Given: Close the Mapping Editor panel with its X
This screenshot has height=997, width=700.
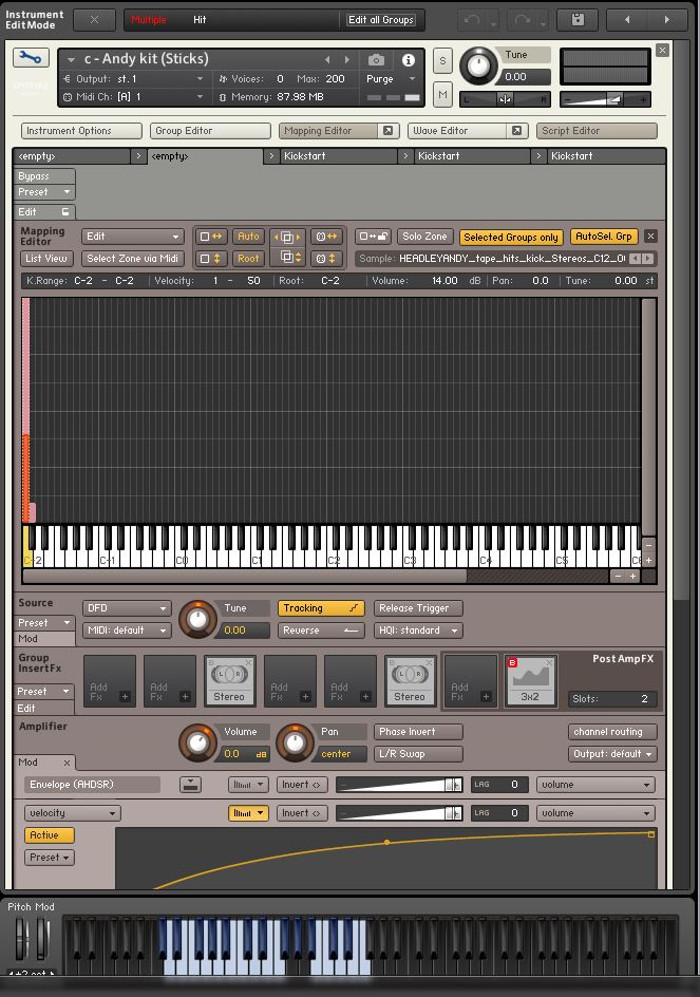Looking at the screenshot, I should point(650,237).
